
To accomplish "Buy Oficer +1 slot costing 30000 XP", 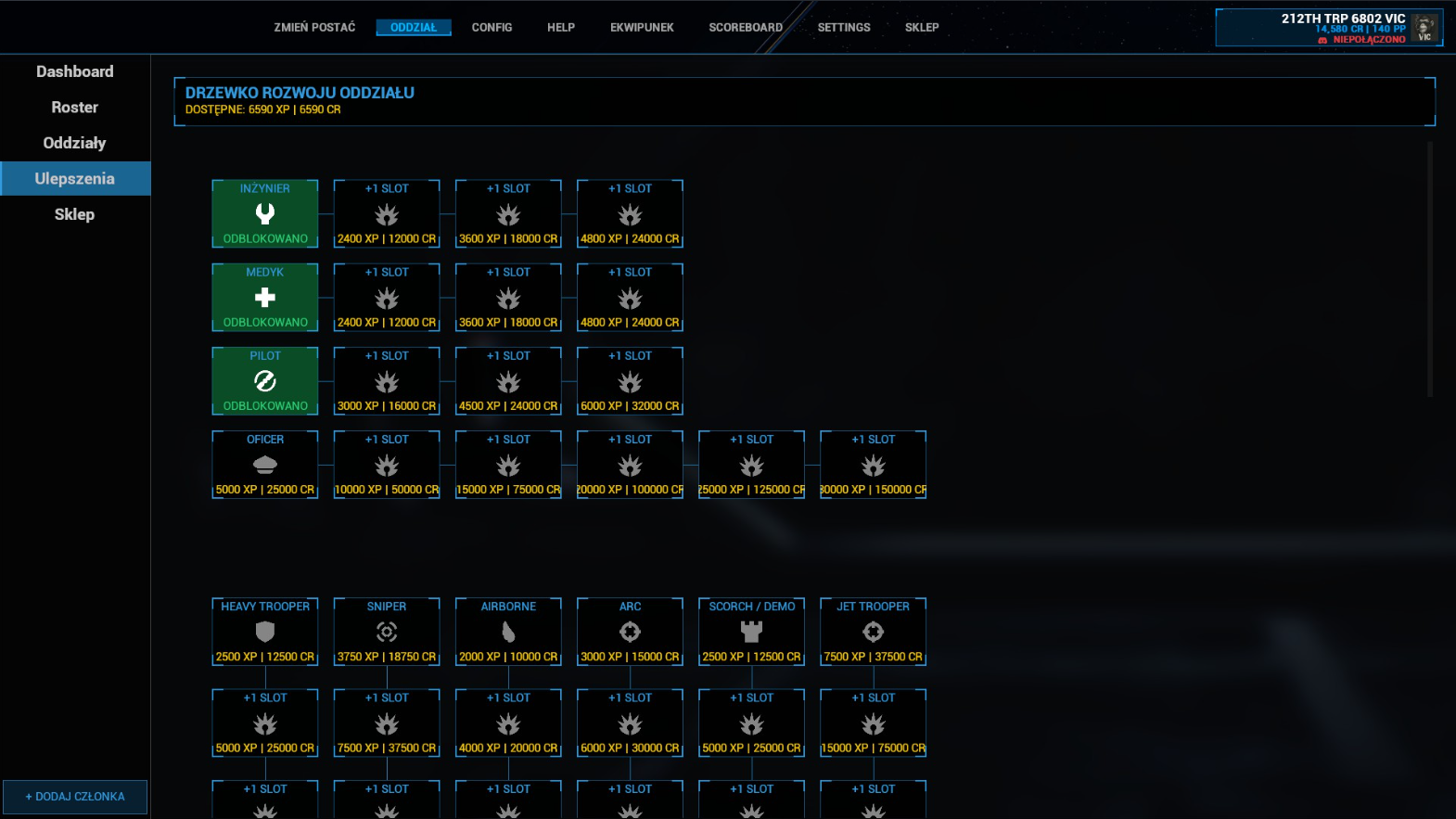I will [874, 464].
